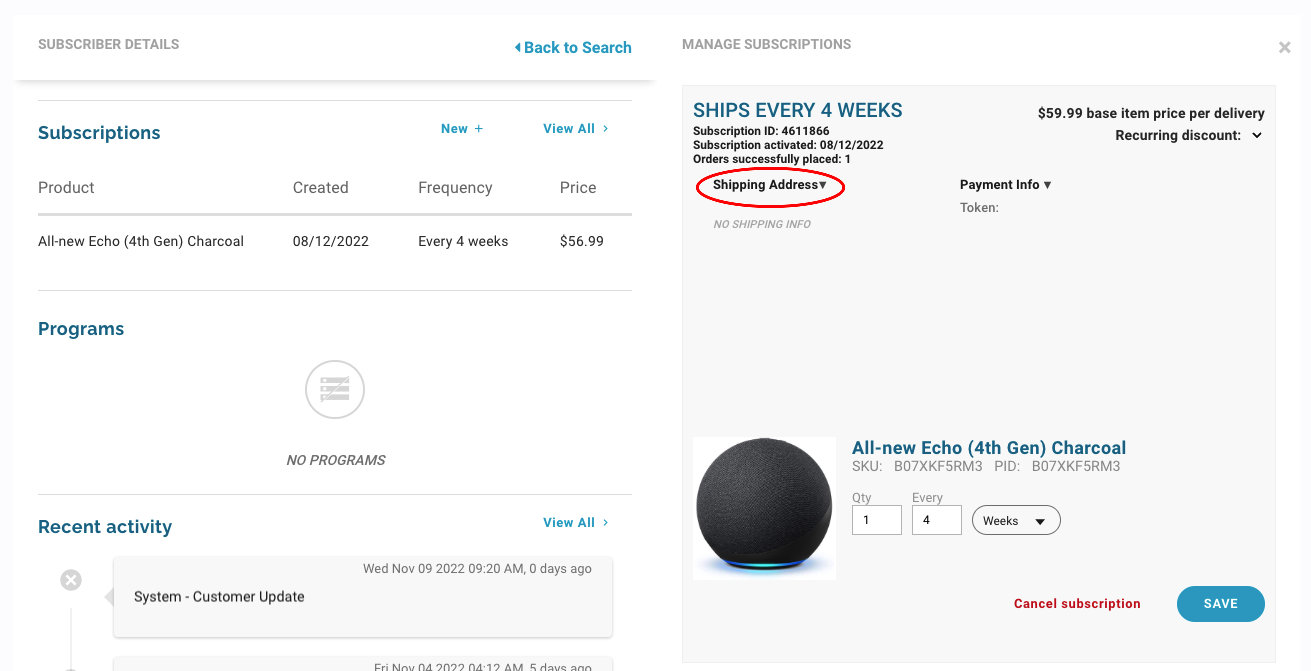Open the System - Customer Update activity card
The height and width of the screenshot is (671, 1311).
(x=362, y=597)
